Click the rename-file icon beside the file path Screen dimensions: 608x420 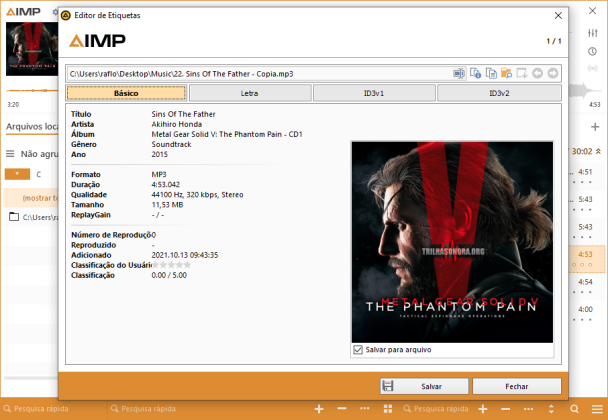[x=459, y=73]
